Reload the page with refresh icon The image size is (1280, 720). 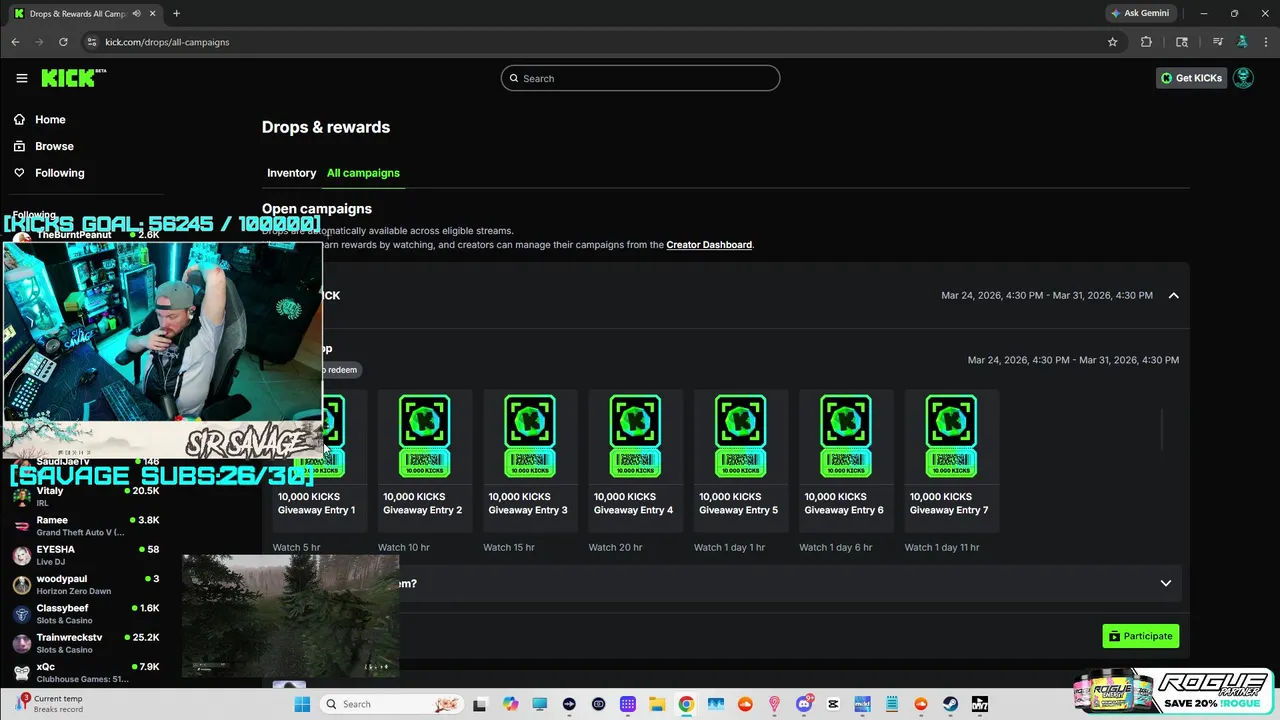[x=63, y=42]
